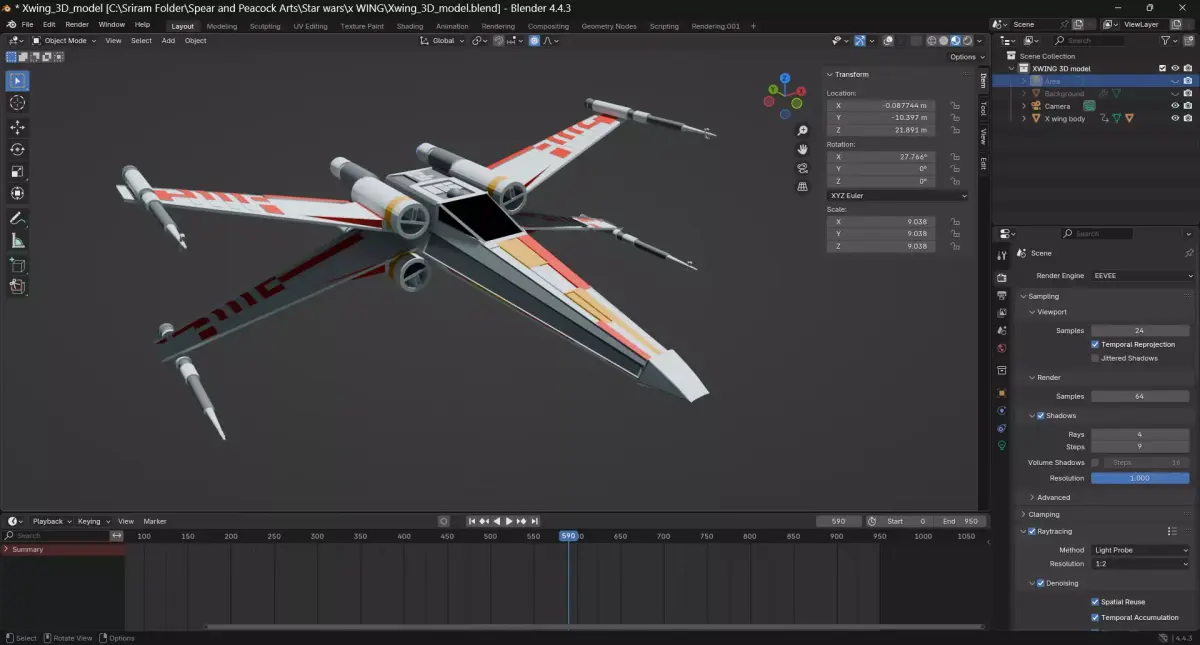Activate the Rotate tool
This screenshot has height=645, width=1200.
pyautogui.click(x=17, y=149)
